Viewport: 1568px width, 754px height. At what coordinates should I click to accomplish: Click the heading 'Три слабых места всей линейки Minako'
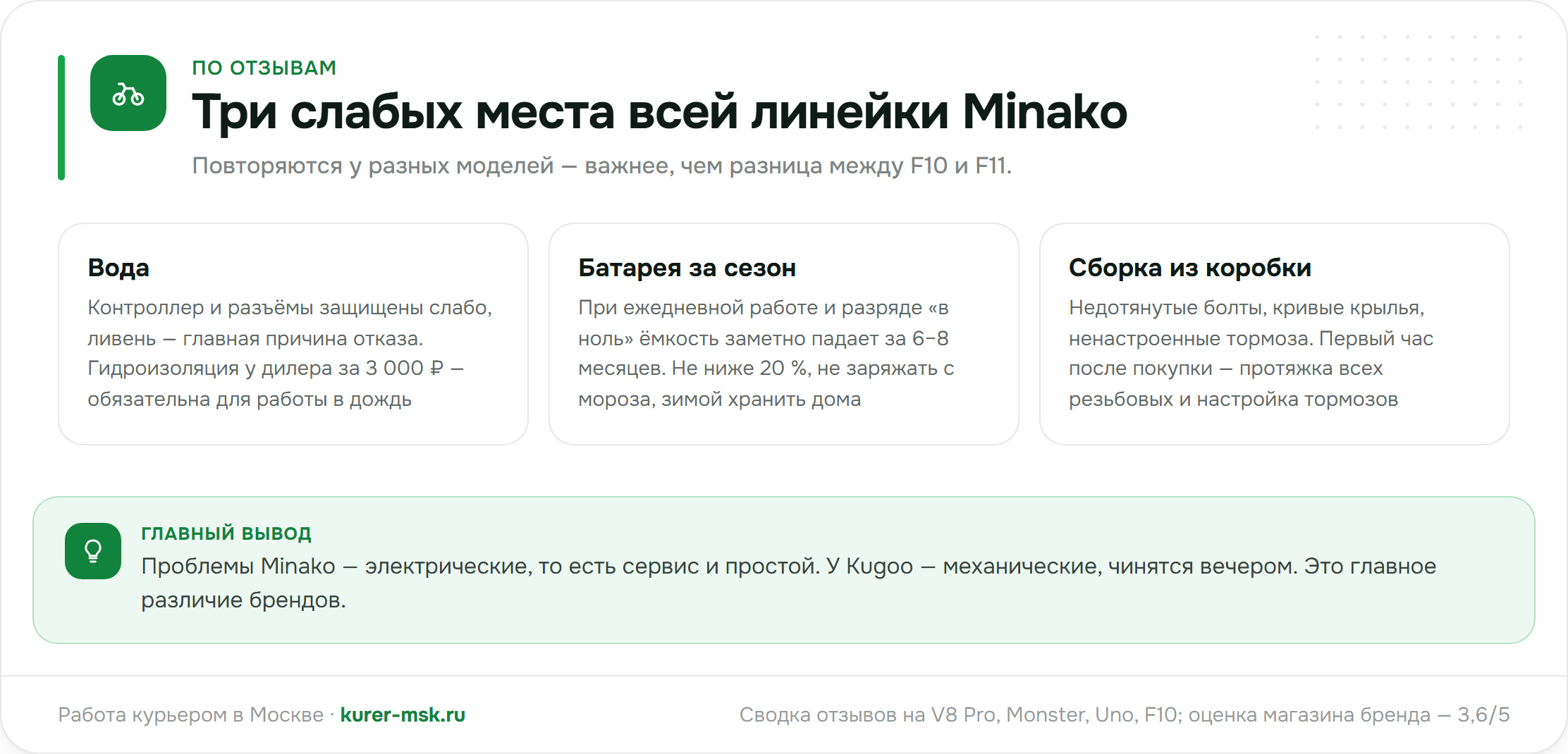click(x=659, y=112)
